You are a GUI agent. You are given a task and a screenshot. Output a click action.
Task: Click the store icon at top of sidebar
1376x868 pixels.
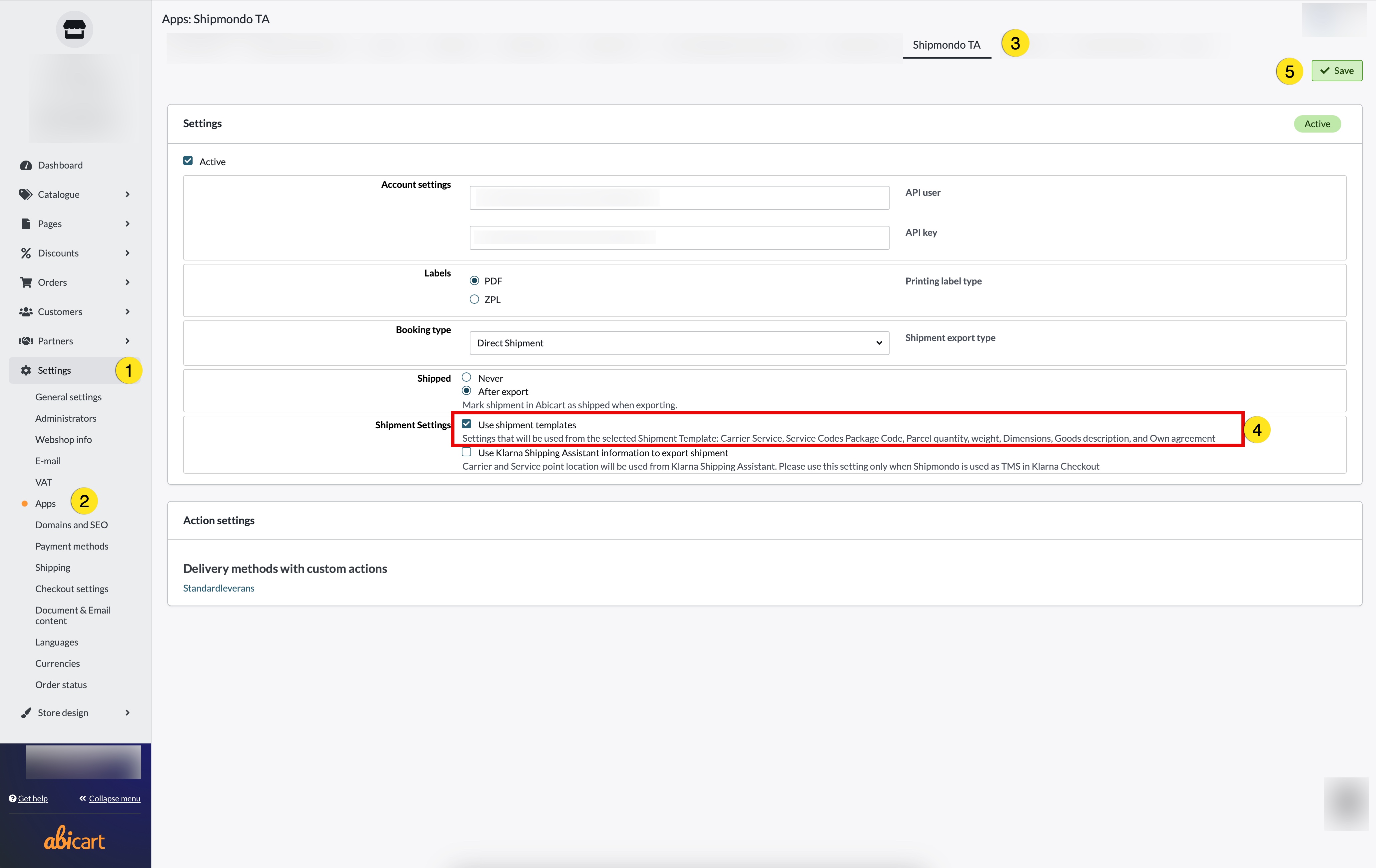pyautogui.click(x=74, y=29)
